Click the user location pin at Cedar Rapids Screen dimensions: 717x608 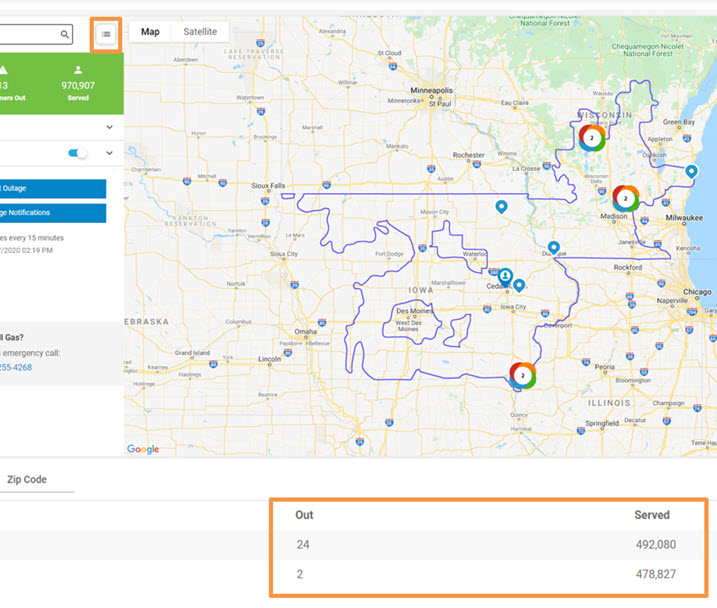click(x=505, y=276)
